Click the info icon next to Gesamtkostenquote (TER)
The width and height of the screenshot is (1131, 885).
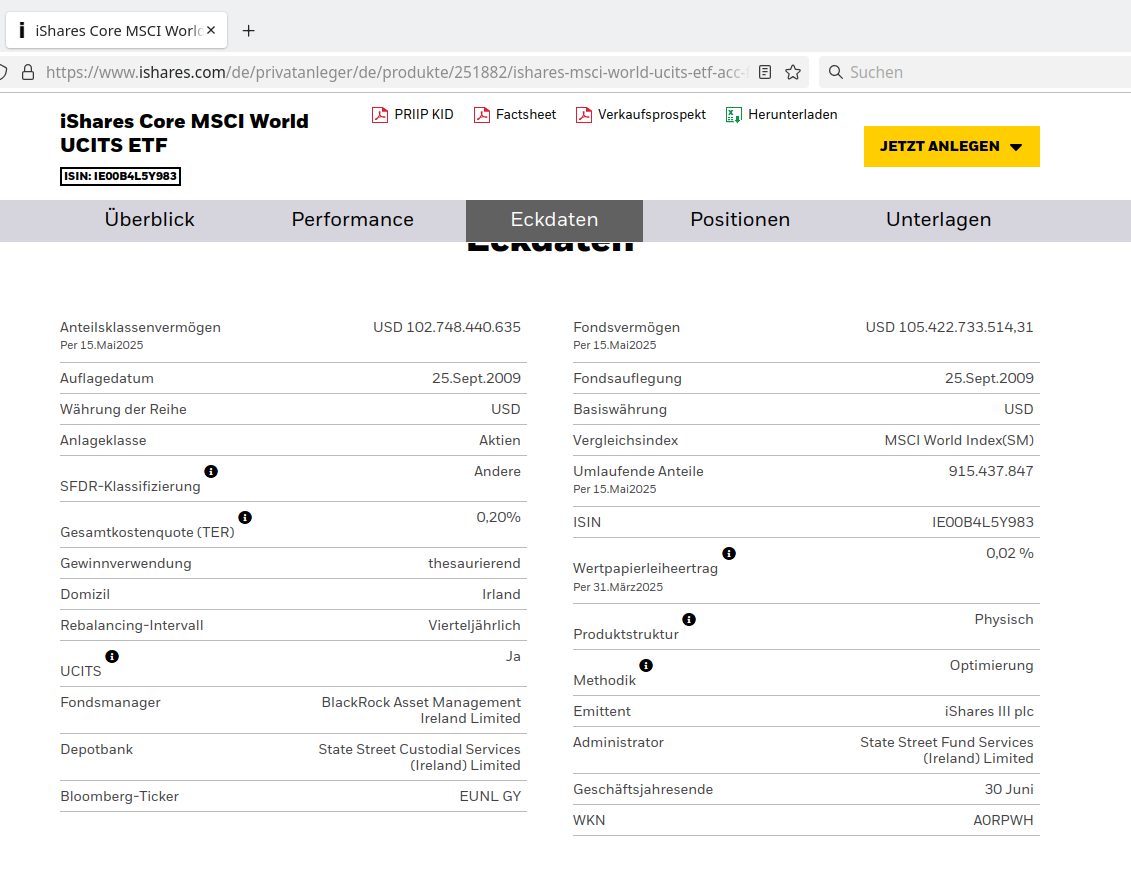click(245, 517)
